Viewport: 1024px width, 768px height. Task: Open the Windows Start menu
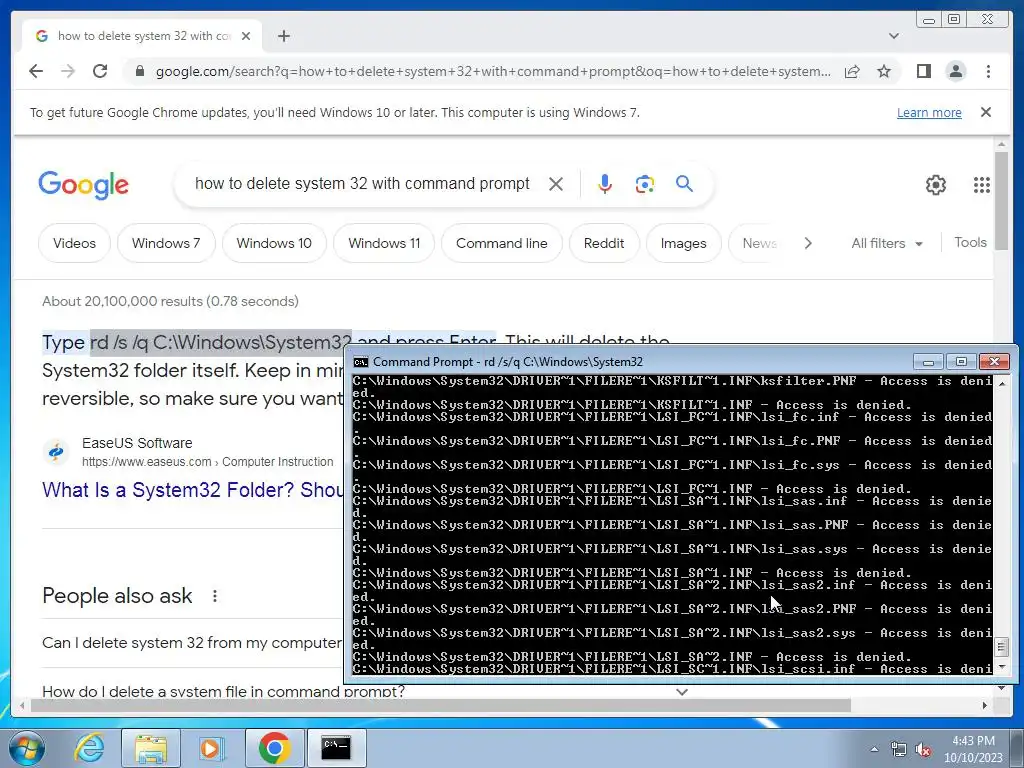click(x=27, y=748)
